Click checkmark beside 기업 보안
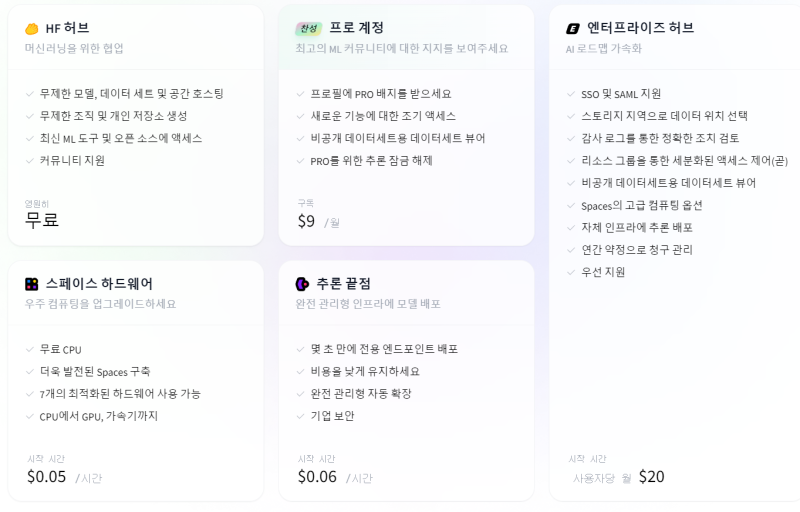 tap(301, 416)
